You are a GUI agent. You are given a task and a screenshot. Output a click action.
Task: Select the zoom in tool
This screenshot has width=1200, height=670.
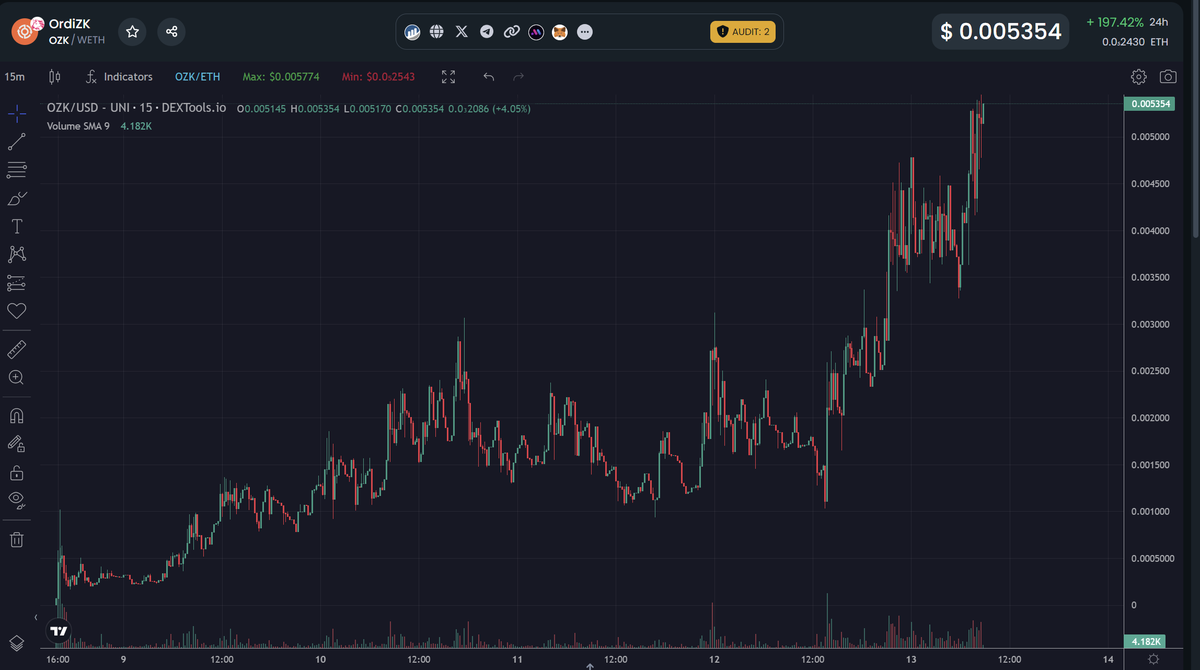[17, 377]
